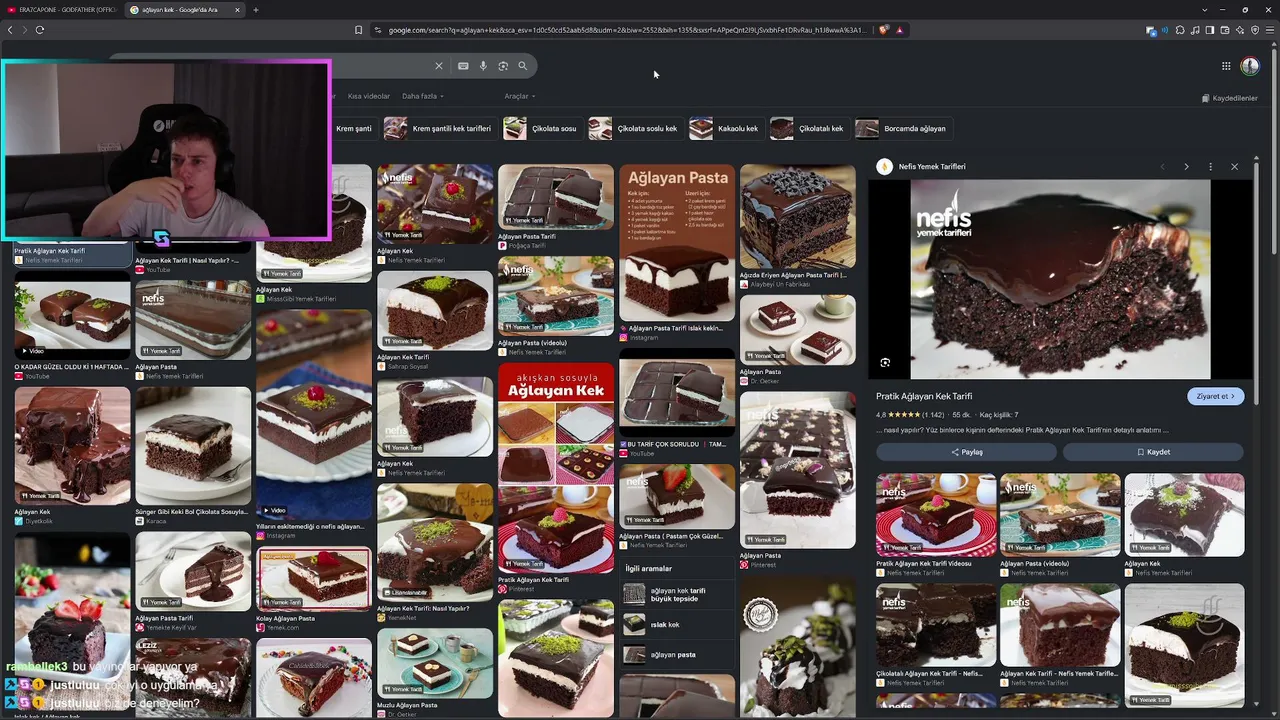Viewport: 1280px width, 720px height.
Task: Search by image with Google Lens
Action: click(503, 66)
